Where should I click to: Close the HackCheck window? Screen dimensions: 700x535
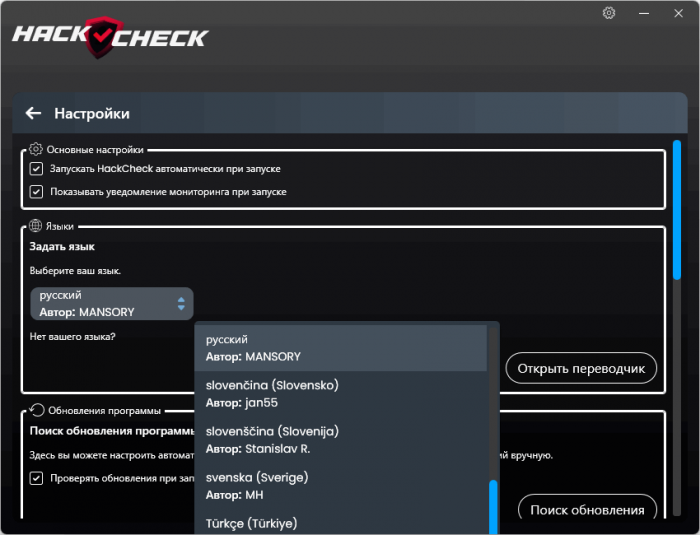(679, 13)
